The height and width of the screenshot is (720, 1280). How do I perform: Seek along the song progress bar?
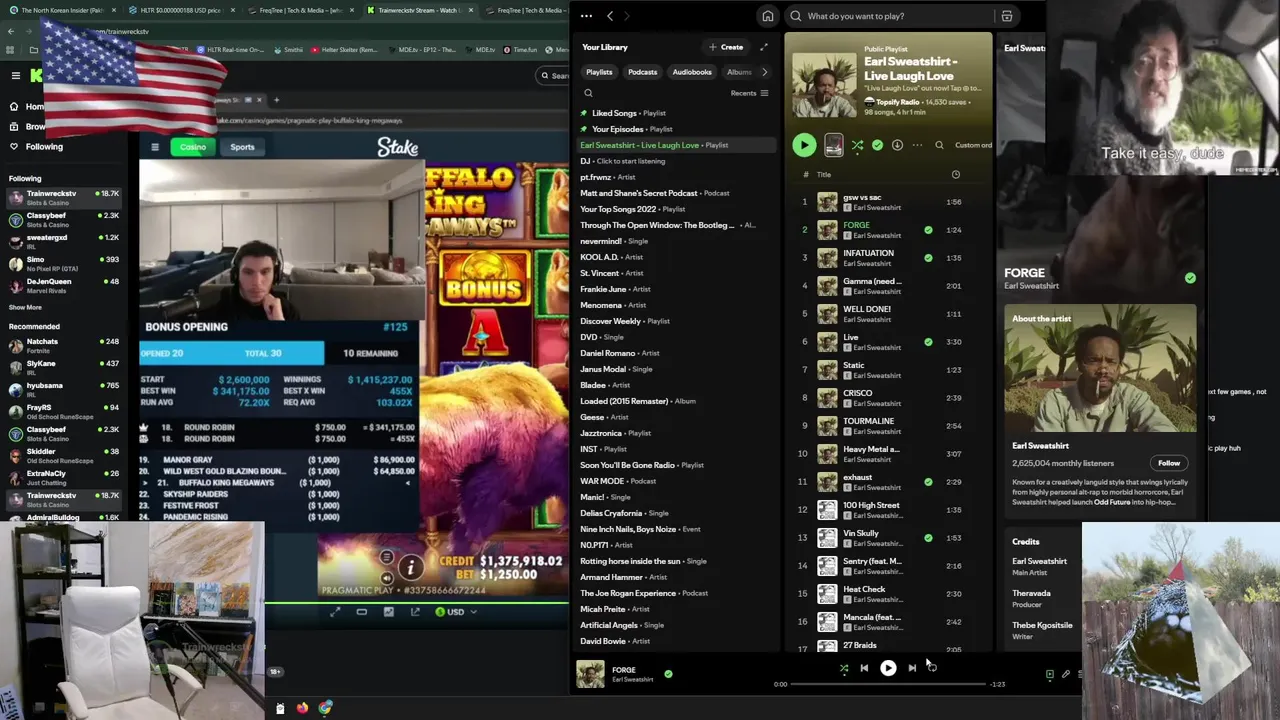[x=890, y=684]
